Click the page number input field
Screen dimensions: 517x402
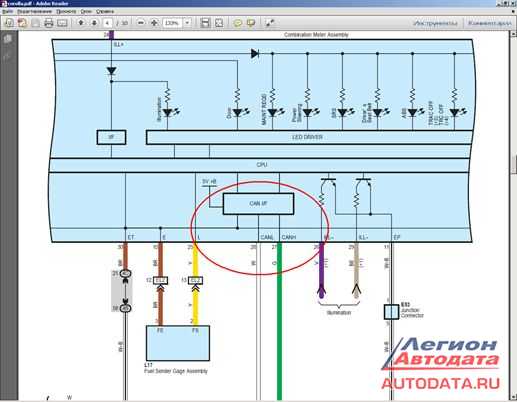point(107,23)
